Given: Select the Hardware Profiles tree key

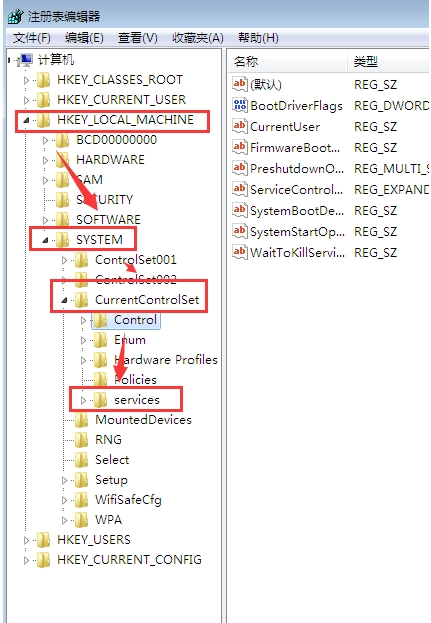Looking at the screenshot, I should (166, 360).
